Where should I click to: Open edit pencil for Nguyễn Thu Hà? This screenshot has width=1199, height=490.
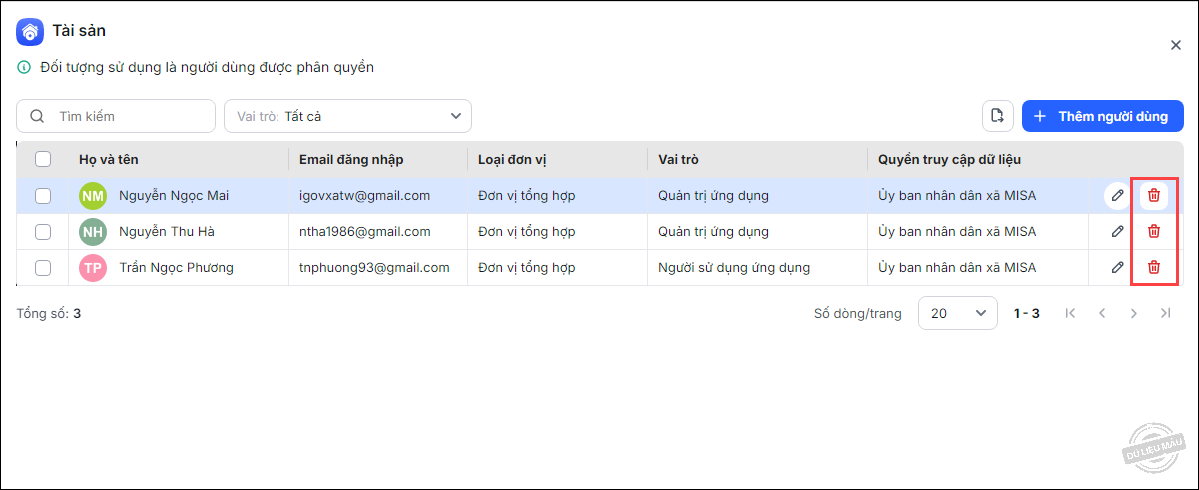point(1117,231)
